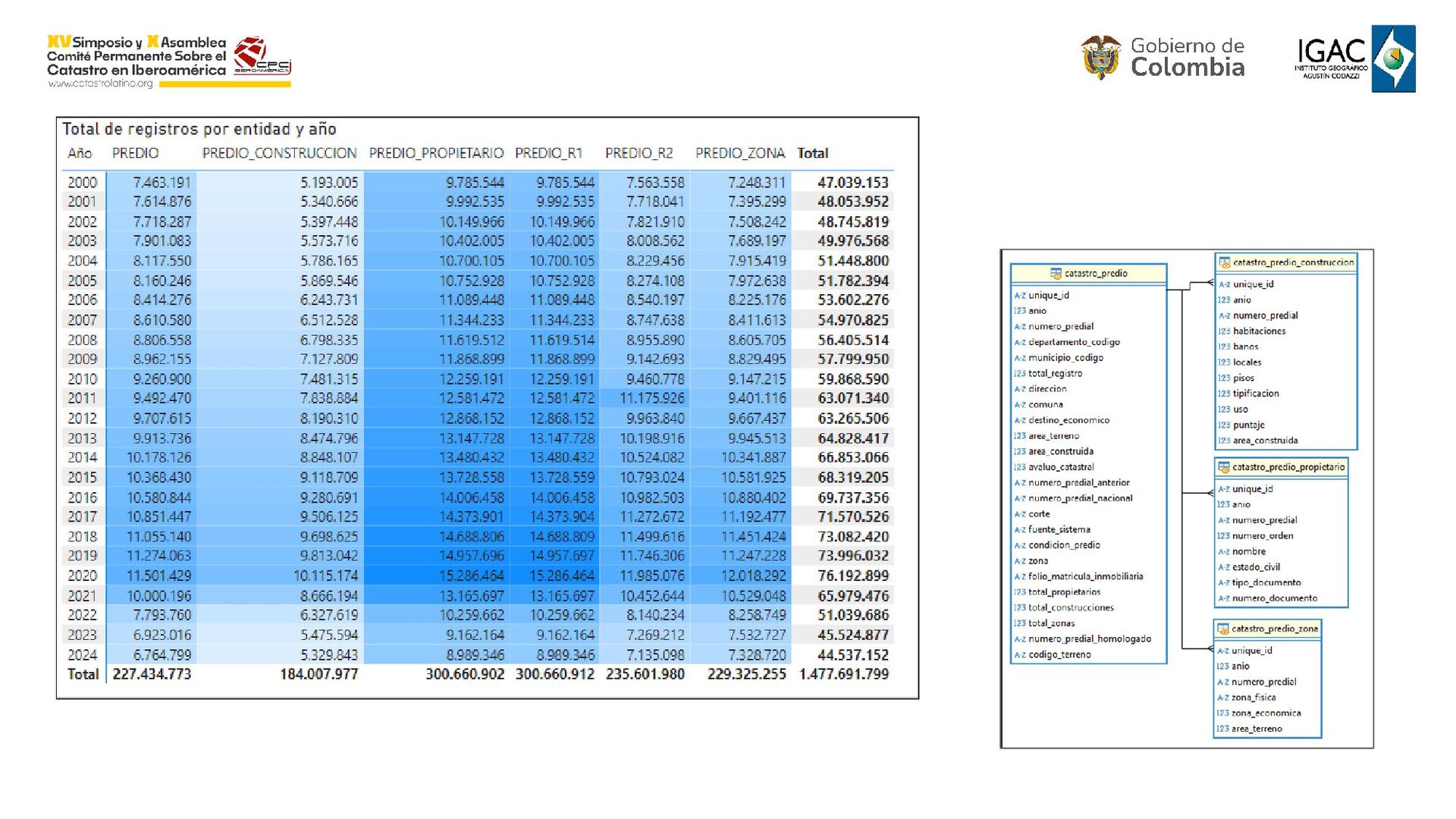Click total value 63.265.506

853,418
